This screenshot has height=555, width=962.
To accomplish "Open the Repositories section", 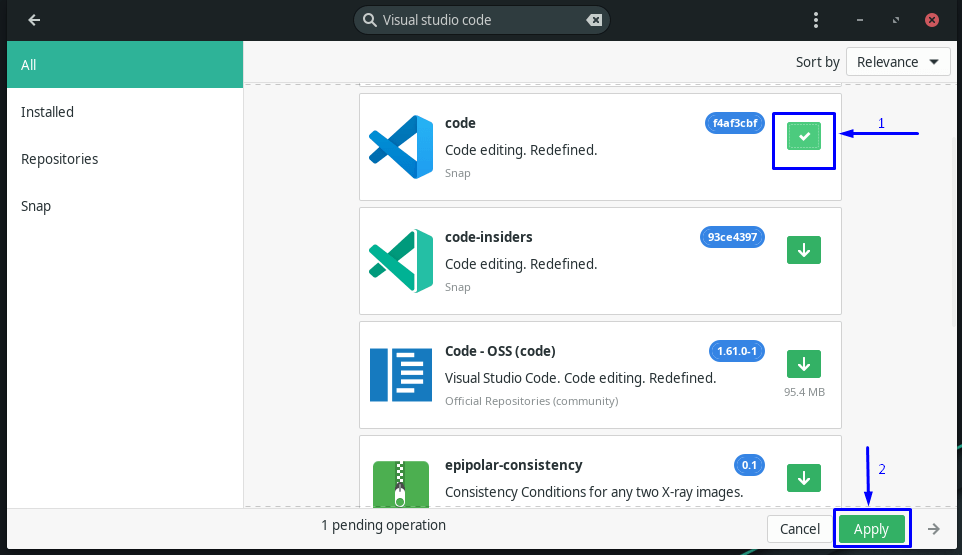I will pos(125,159).
